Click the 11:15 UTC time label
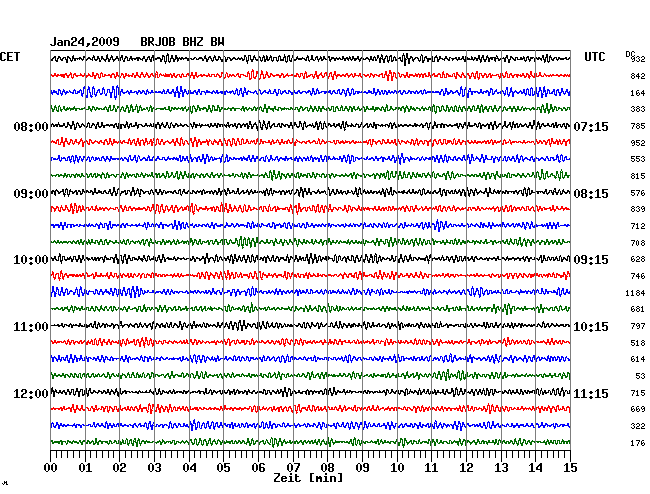650x494 pixels. (x=591, y=393)
